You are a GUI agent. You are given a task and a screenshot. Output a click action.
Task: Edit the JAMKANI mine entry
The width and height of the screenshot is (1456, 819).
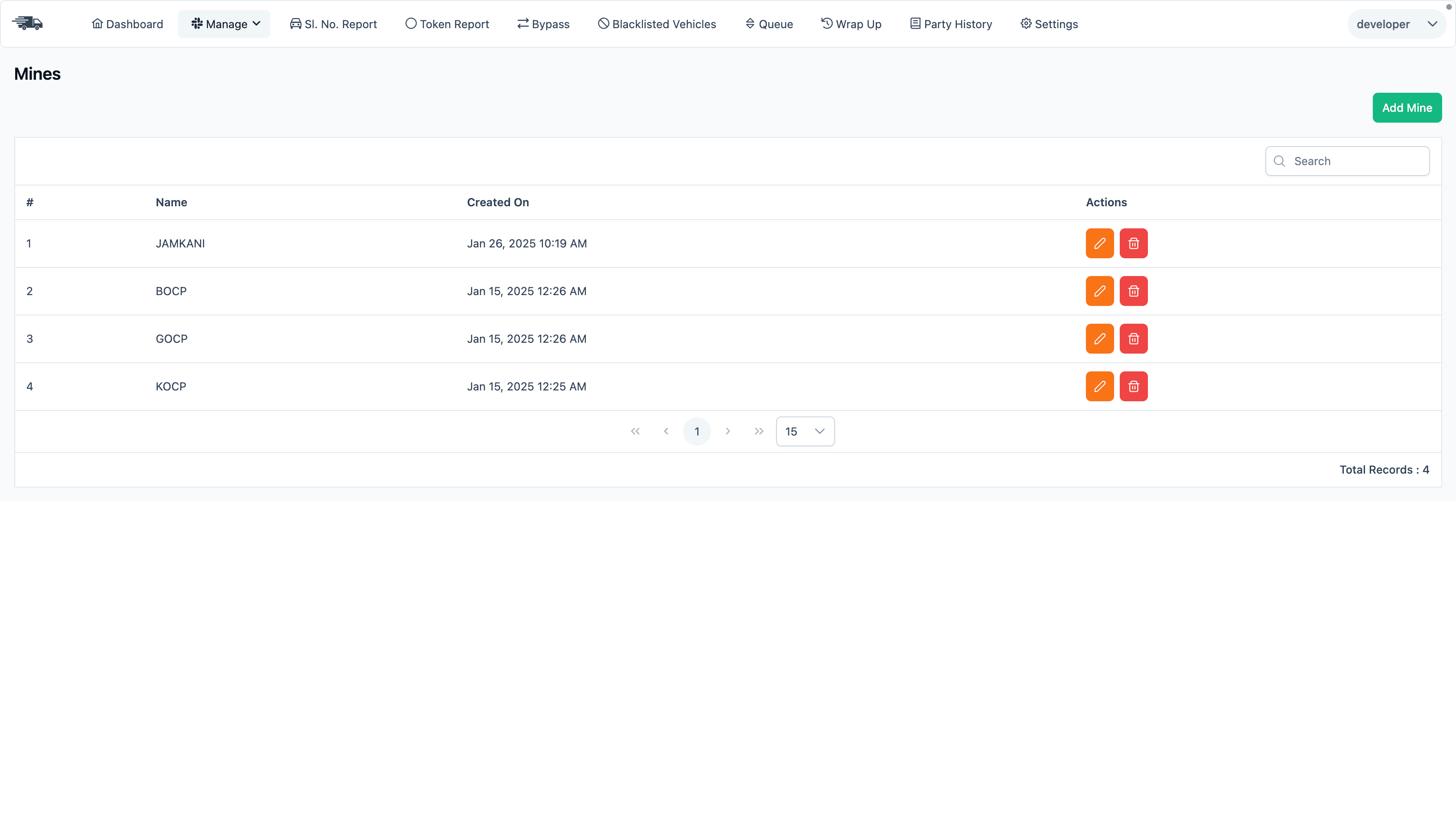1099,244
